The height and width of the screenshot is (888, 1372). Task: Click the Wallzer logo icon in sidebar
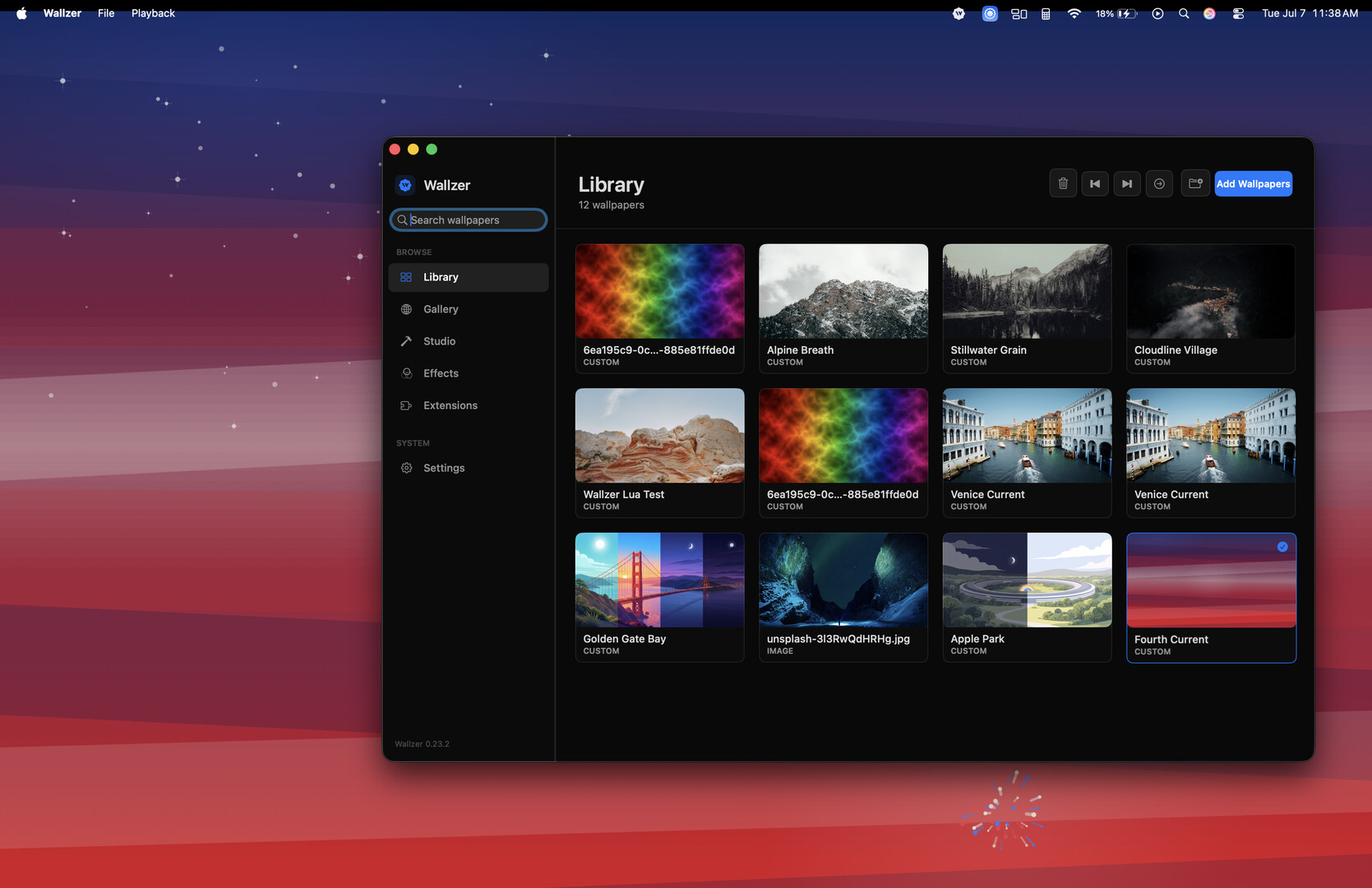point(405,185)
